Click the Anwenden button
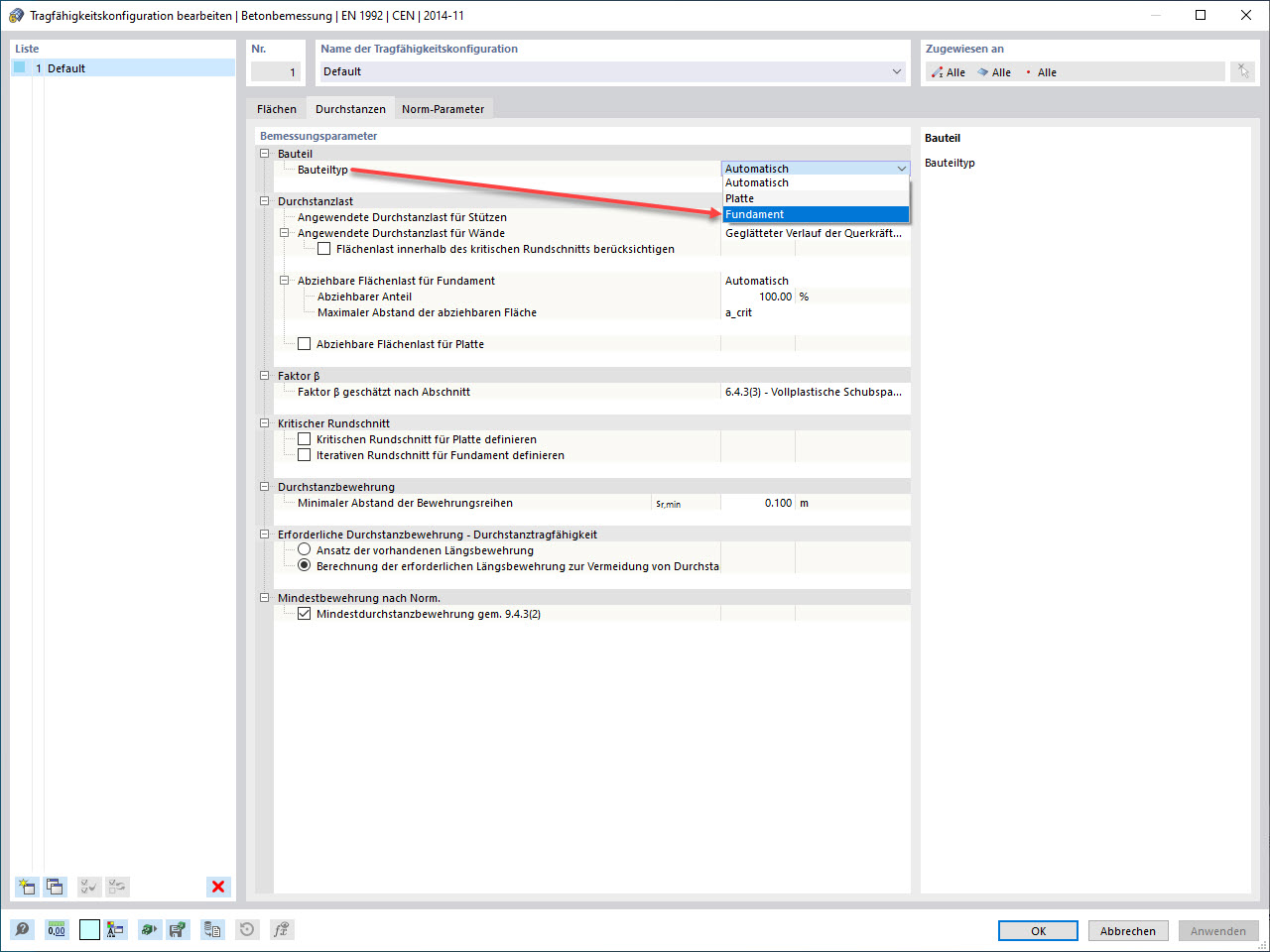Image resolution: width=1270 pixels, height=952 pixels. coord(1218,931)
